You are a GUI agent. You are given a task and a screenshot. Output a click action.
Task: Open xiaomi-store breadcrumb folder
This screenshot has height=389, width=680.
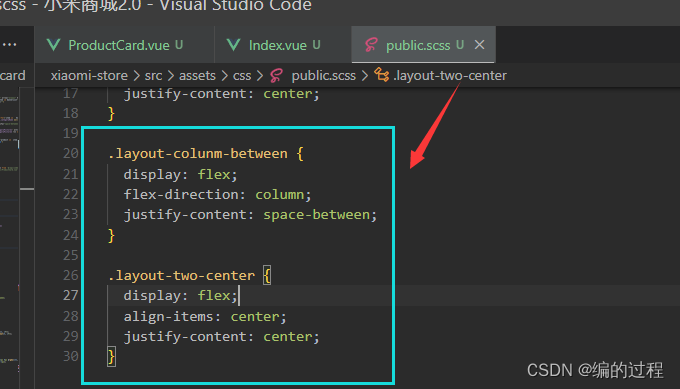point(89,75)
